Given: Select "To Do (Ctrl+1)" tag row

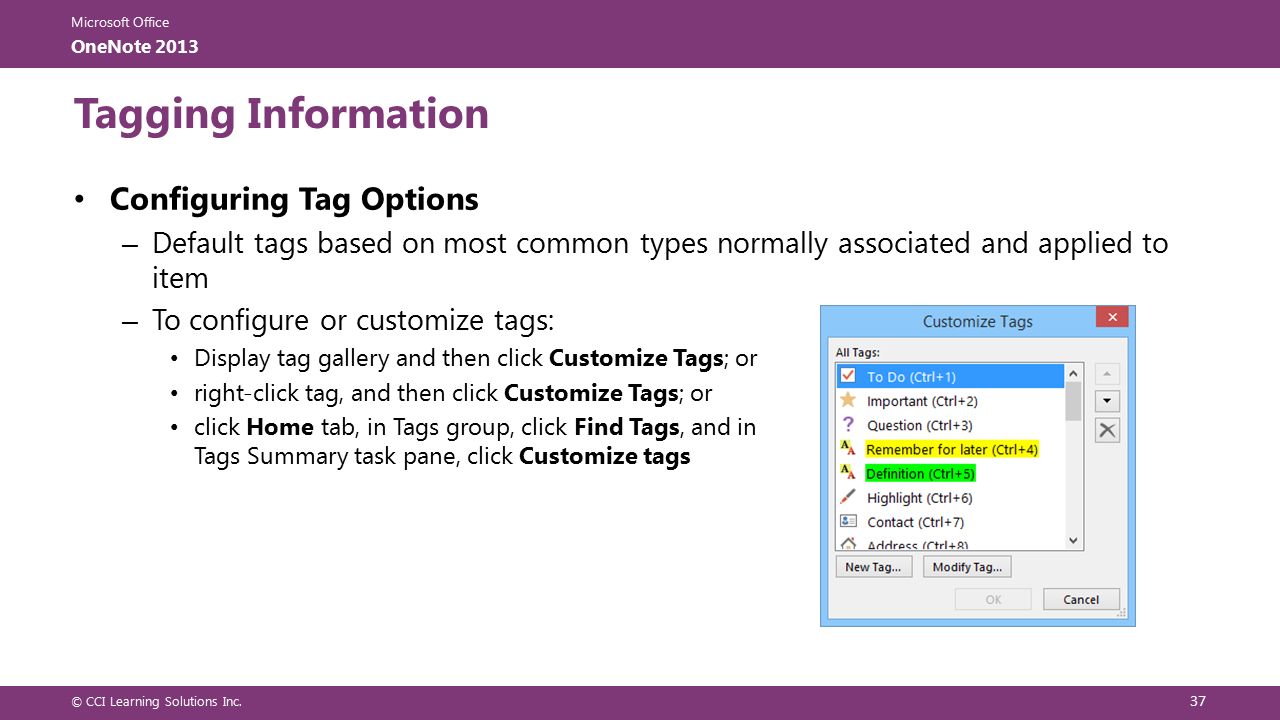Looking at the screenshot, I should [951, 376].
